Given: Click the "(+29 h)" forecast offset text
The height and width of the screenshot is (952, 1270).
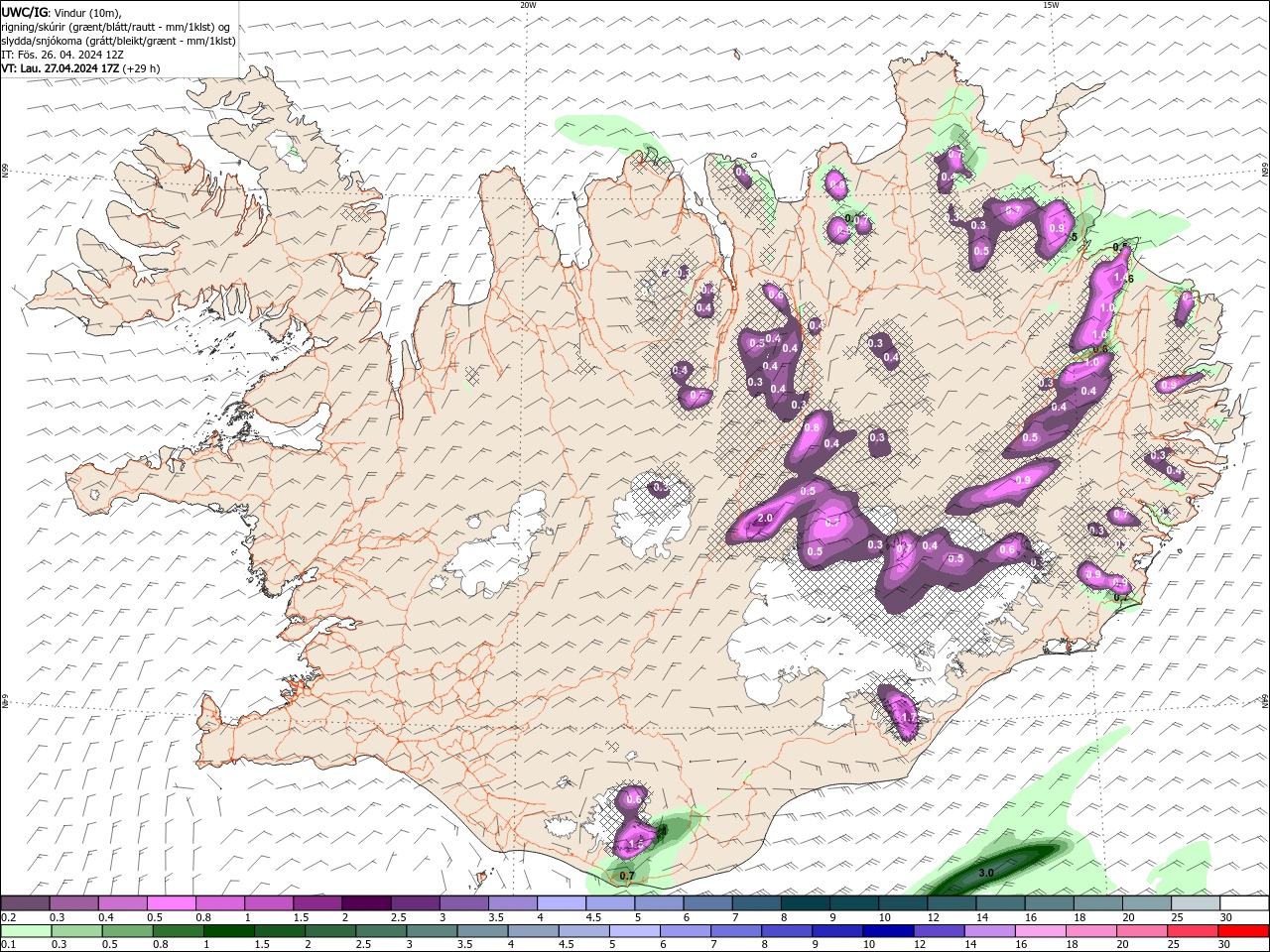Looking at the screenshot, I should [x=142, y=68].
